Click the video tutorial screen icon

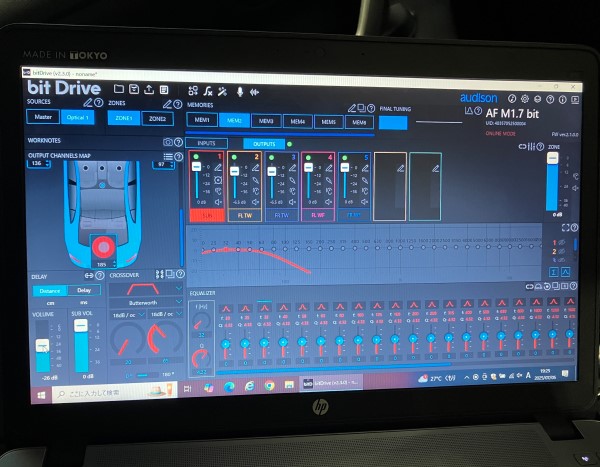click(x=575, y=100)
